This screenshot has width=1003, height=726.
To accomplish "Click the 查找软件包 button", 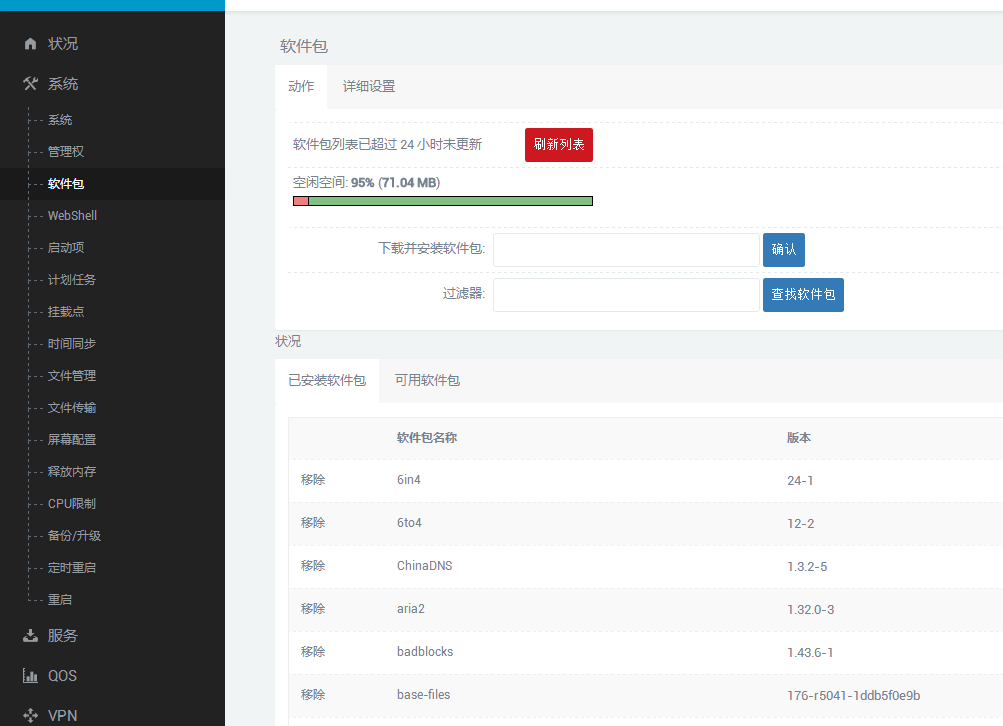I will click(x=803, y=295).
